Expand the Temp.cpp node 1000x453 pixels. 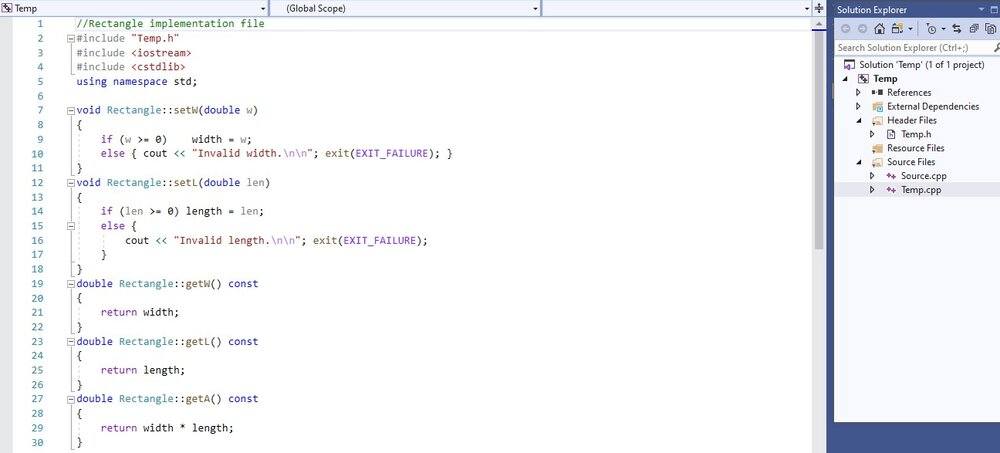pos(872,190)
